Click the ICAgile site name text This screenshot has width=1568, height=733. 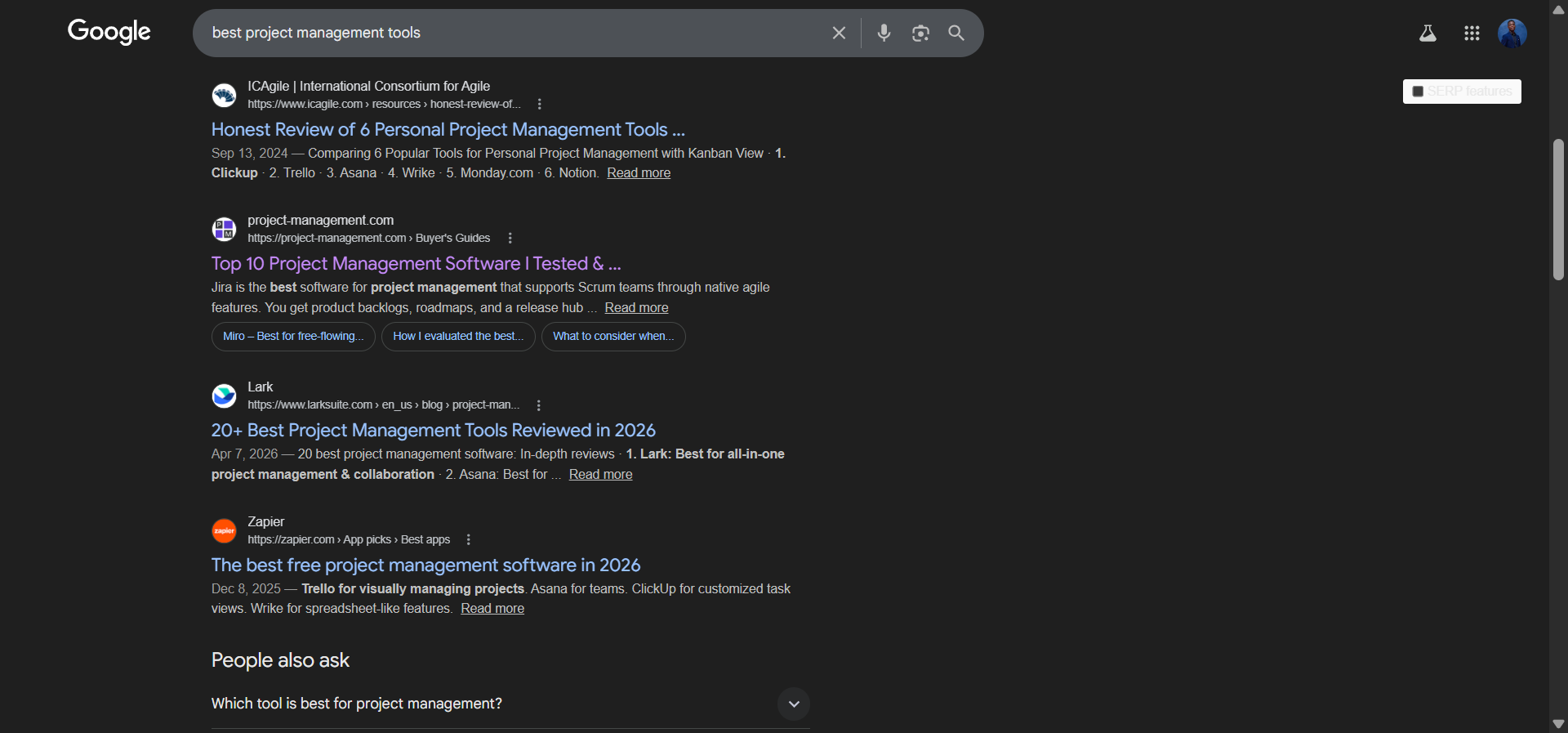click(x=369, y=86)
